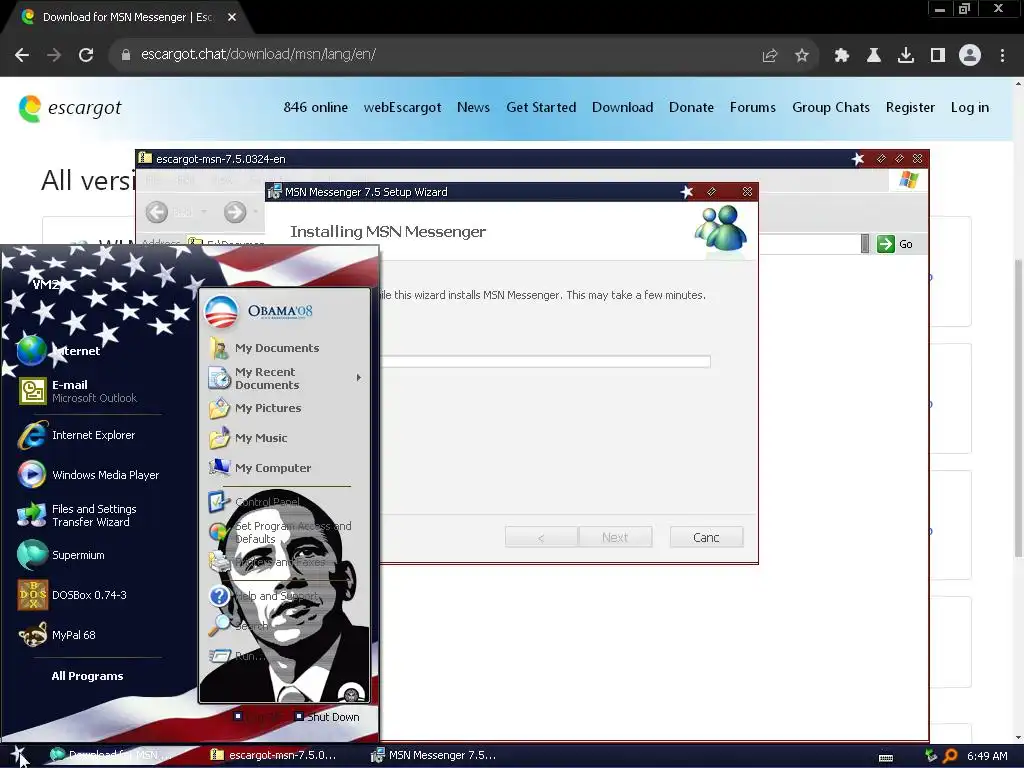Start DOSBox 0.74-3
Screen dimensions: 1024x768
pos(72,595)
